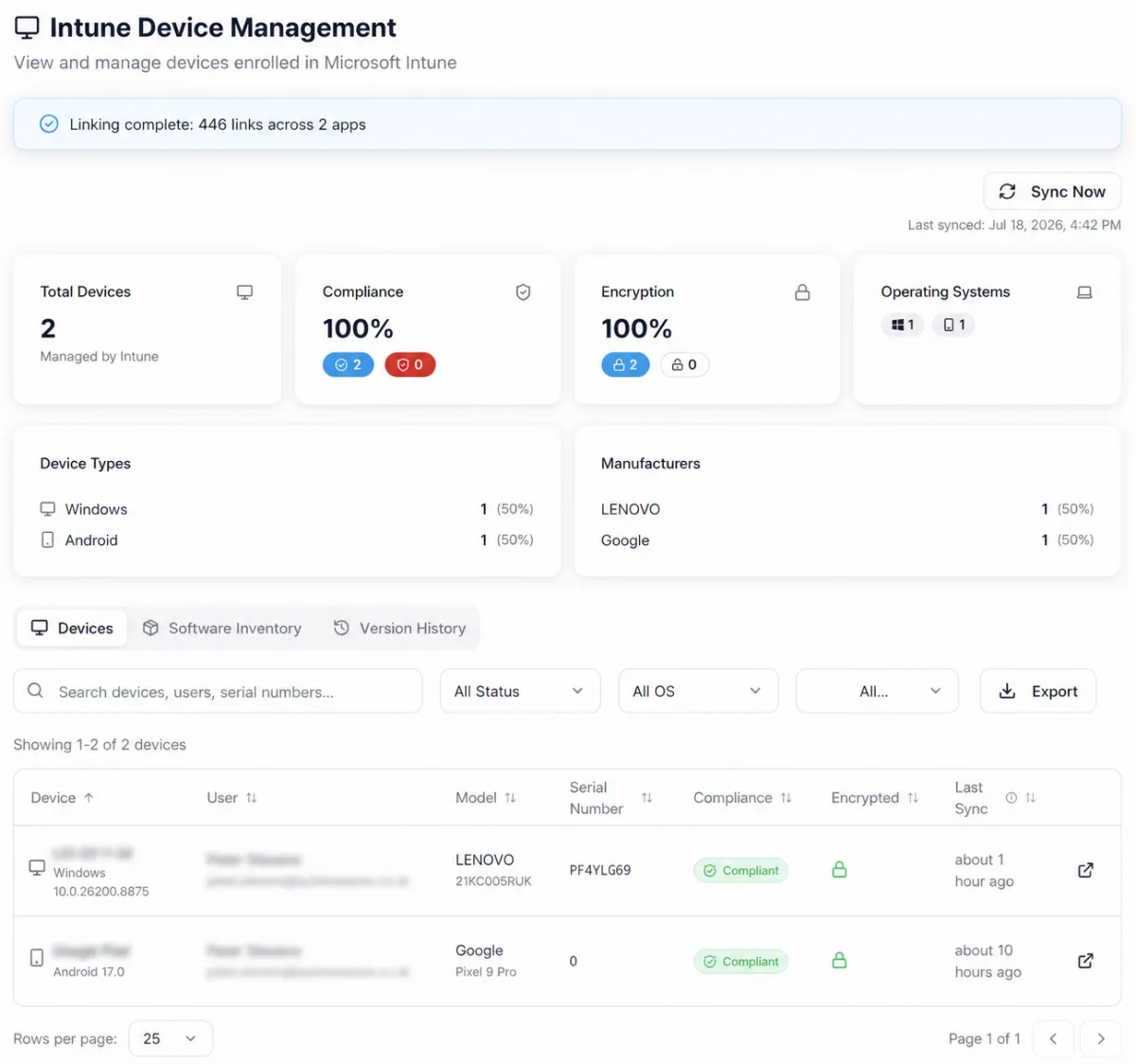Click Windows version 10.0.26200.8875
This screenshot has height=1064, width=1136.
(101, 892)
